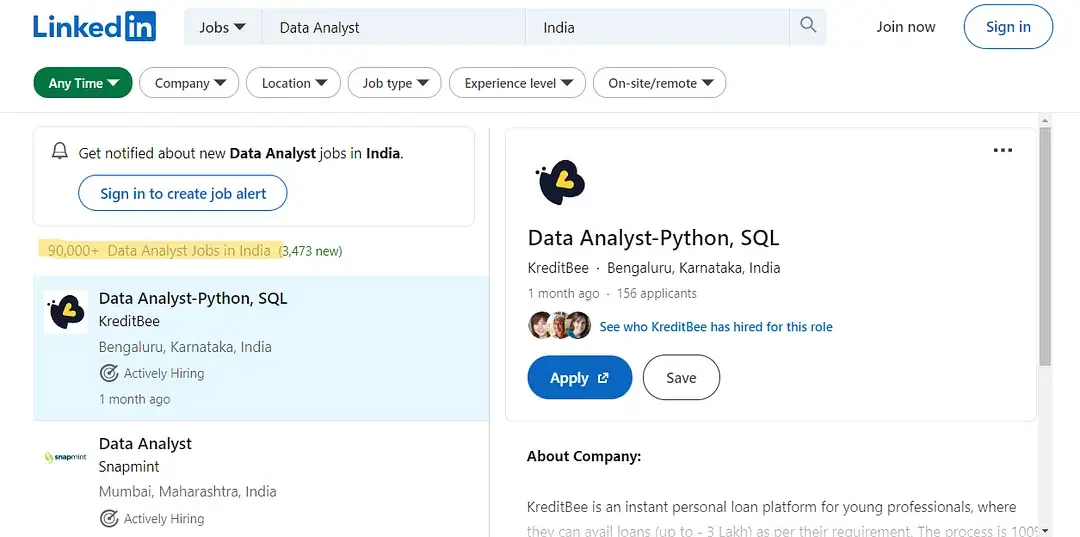This screenshot has width=1080, height=537.
Task: Expand the Location filter dropdown
Action: pyautogui.click(x=293, y=83)
